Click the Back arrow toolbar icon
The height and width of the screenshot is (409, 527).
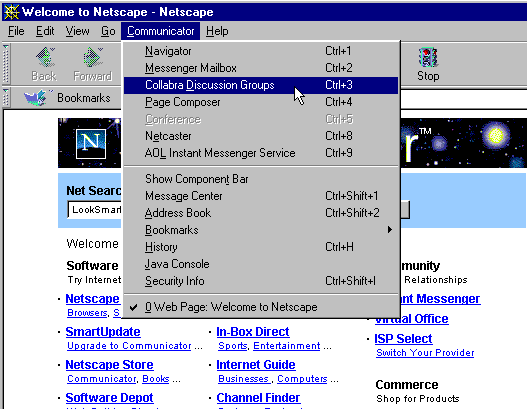point(45,57)
